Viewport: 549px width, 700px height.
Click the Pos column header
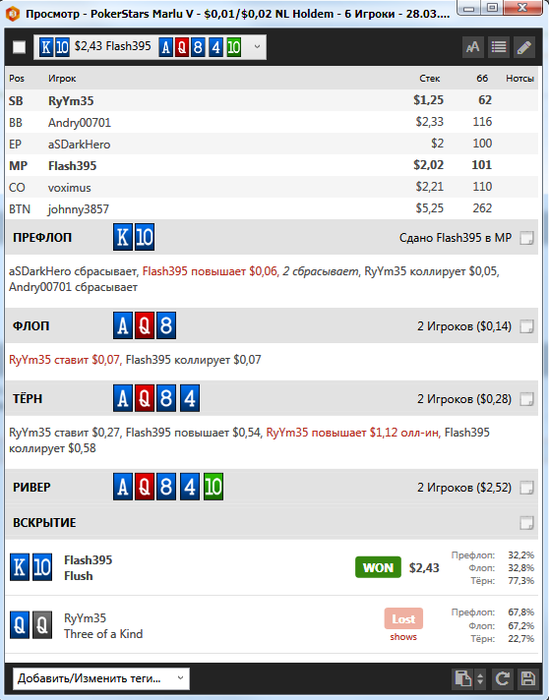17,79
